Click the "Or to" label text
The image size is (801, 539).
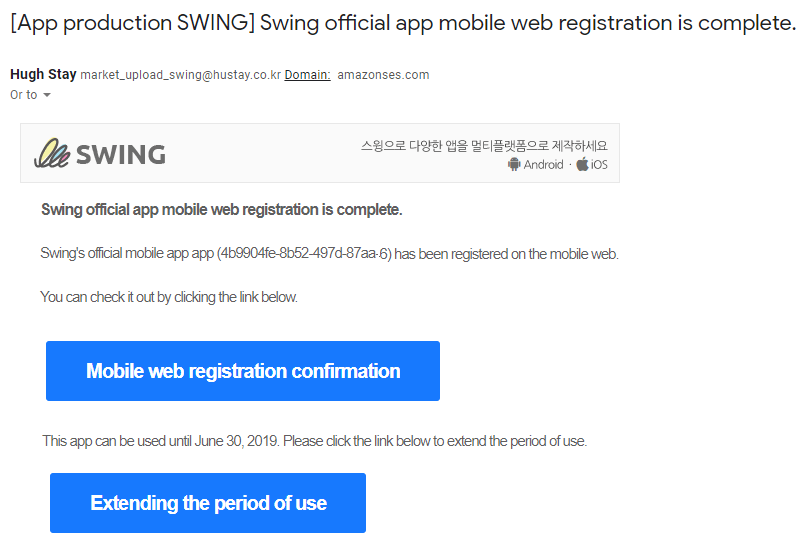[x=23, y=95]
